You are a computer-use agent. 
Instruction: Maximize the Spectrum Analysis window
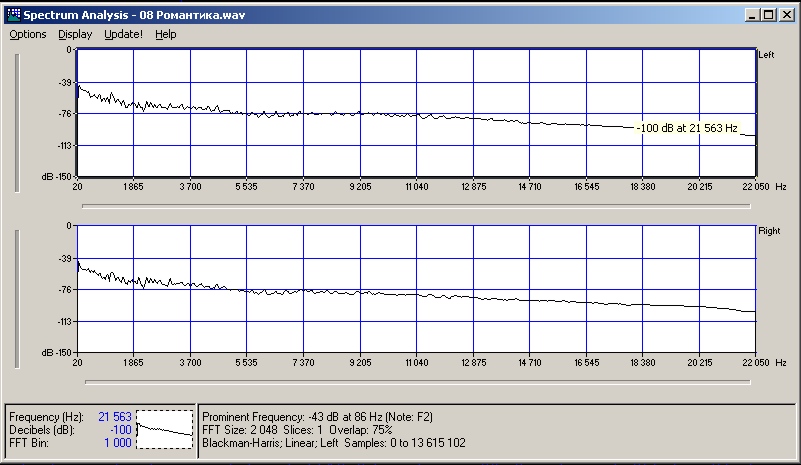point(766,15)
